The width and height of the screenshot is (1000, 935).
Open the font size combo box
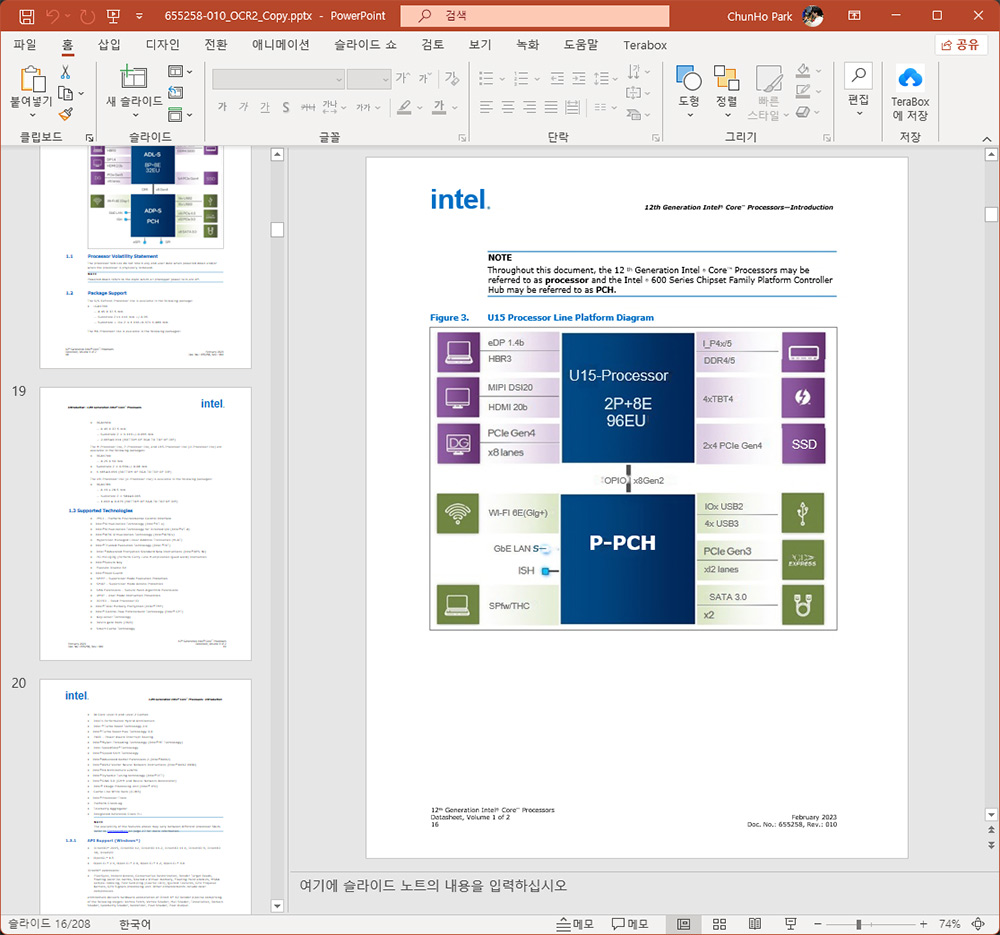coord(368,79)
